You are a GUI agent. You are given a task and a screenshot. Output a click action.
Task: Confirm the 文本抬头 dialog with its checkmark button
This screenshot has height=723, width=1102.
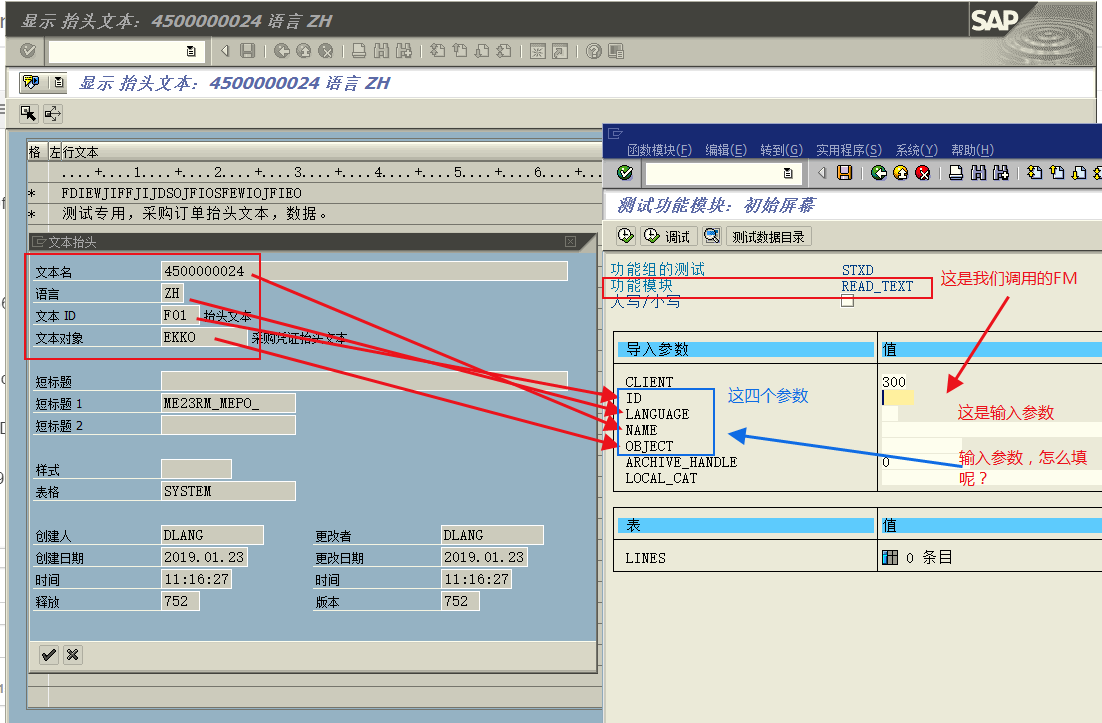click(x=48, y=655)
